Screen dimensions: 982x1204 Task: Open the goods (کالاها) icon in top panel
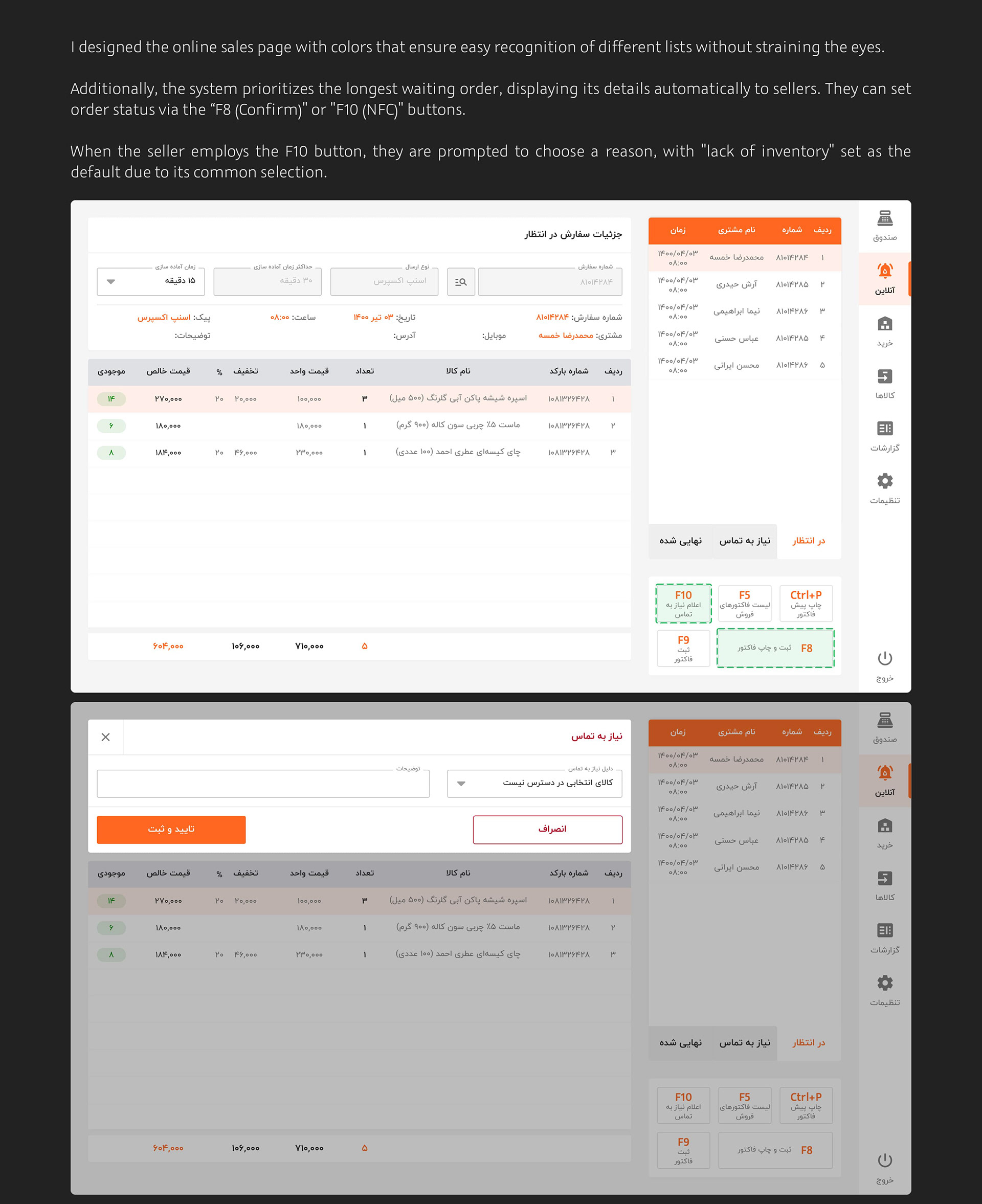[x=884, y=376]
